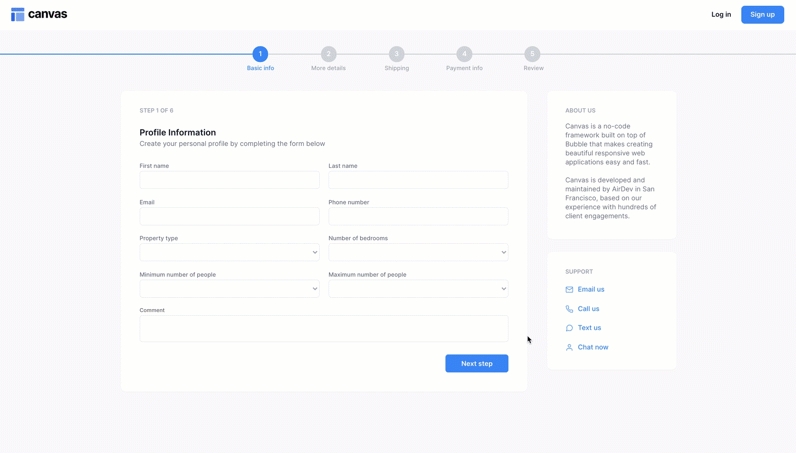Image resolution: width=796 pixels, height=453 pixels.
Task: Expand the Maximum number of people dropdown
Action: [x=418, y=288]
